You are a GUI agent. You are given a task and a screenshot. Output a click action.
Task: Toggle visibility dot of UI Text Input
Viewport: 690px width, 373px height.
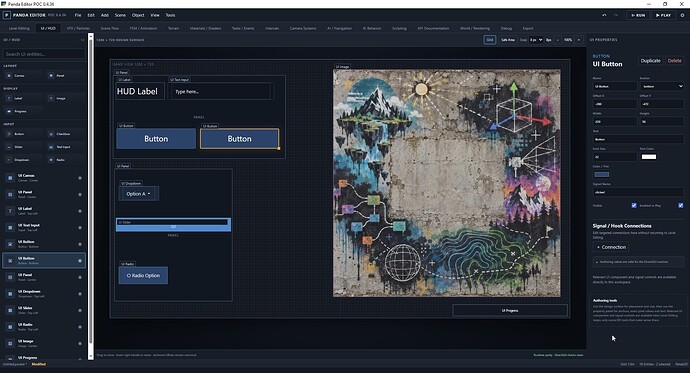(80, 228)
